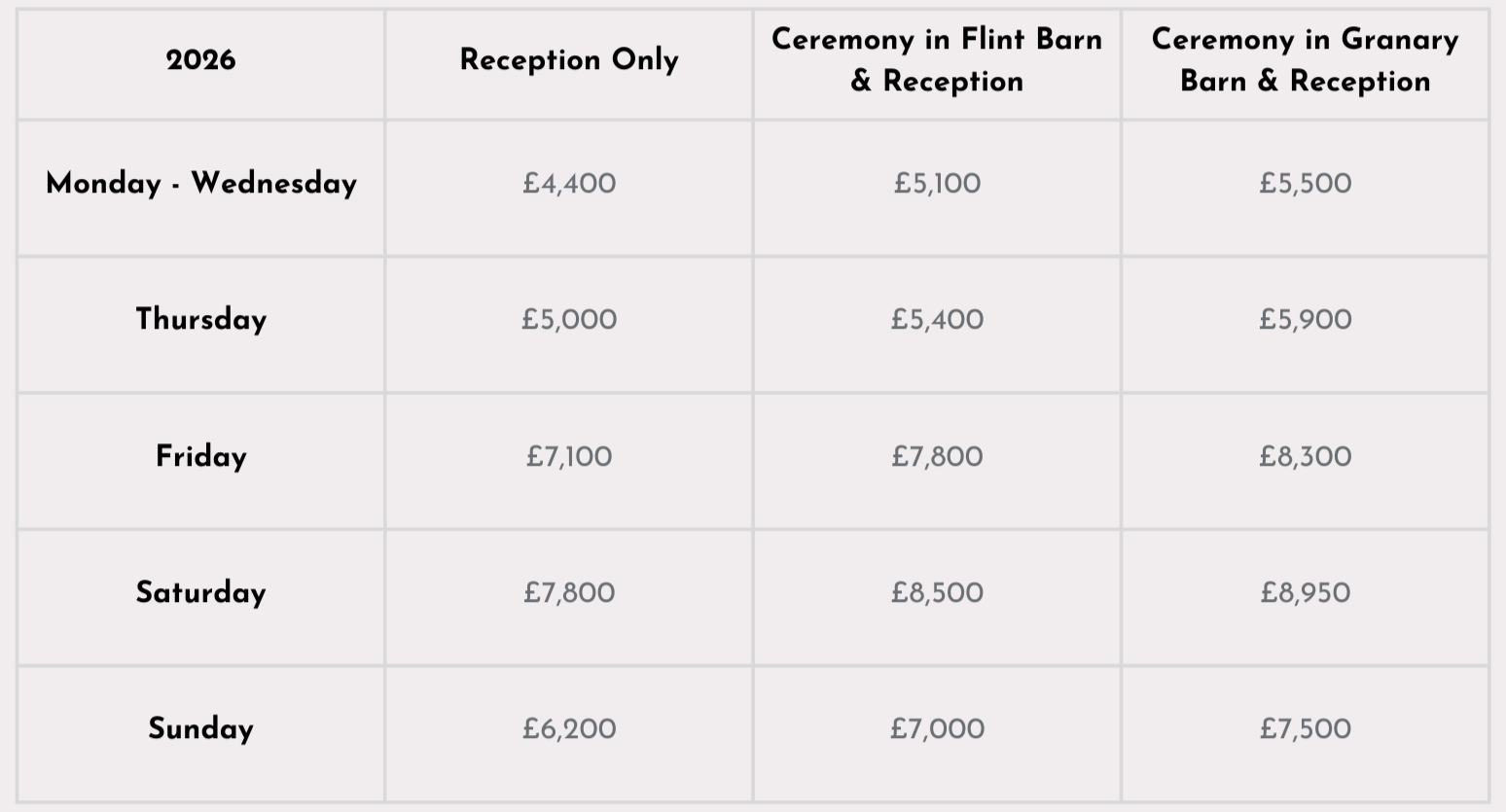
Task: Click the Thursday row label
Action: [x=201, y=320]
